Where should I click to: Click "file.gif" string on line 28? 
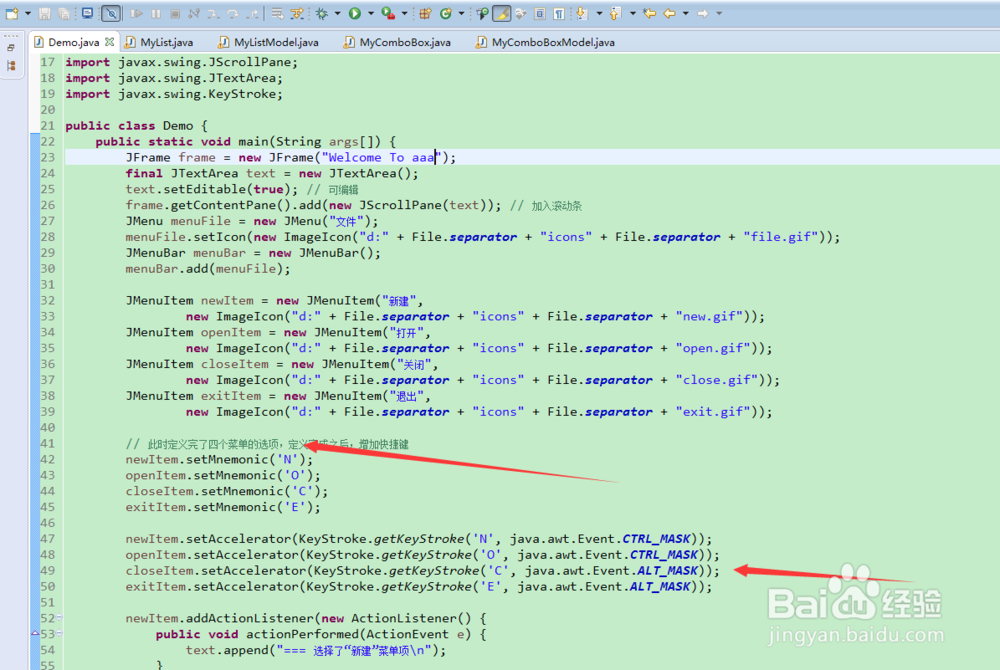point(781,237)
